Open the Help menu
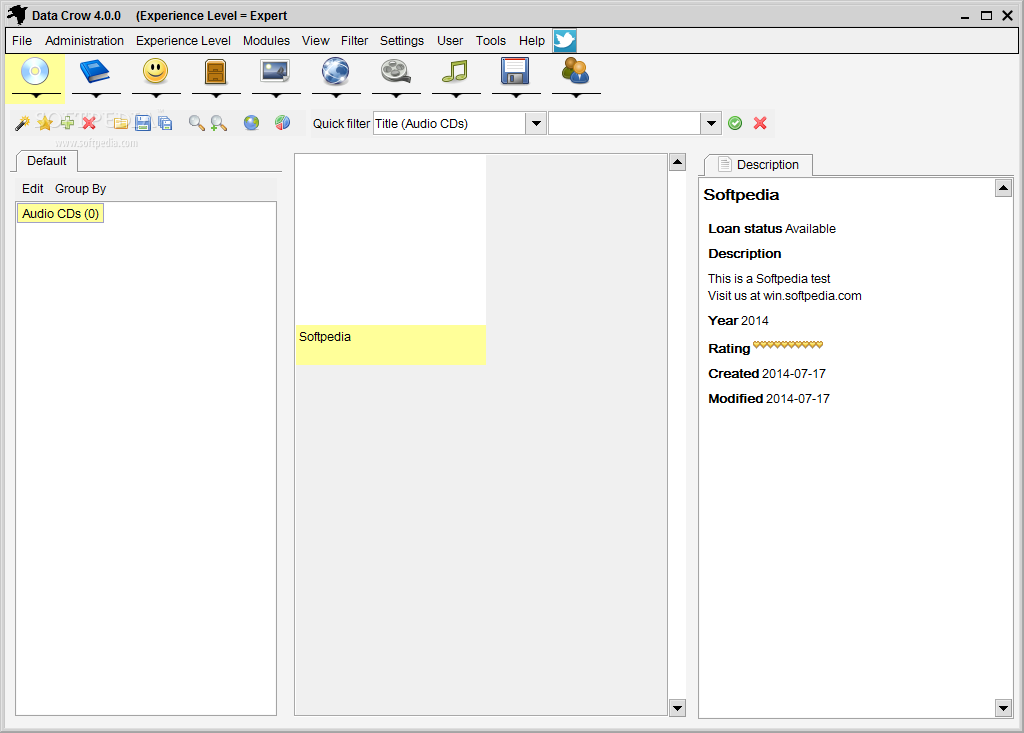Screen dimensions: 1024x733 532,41
